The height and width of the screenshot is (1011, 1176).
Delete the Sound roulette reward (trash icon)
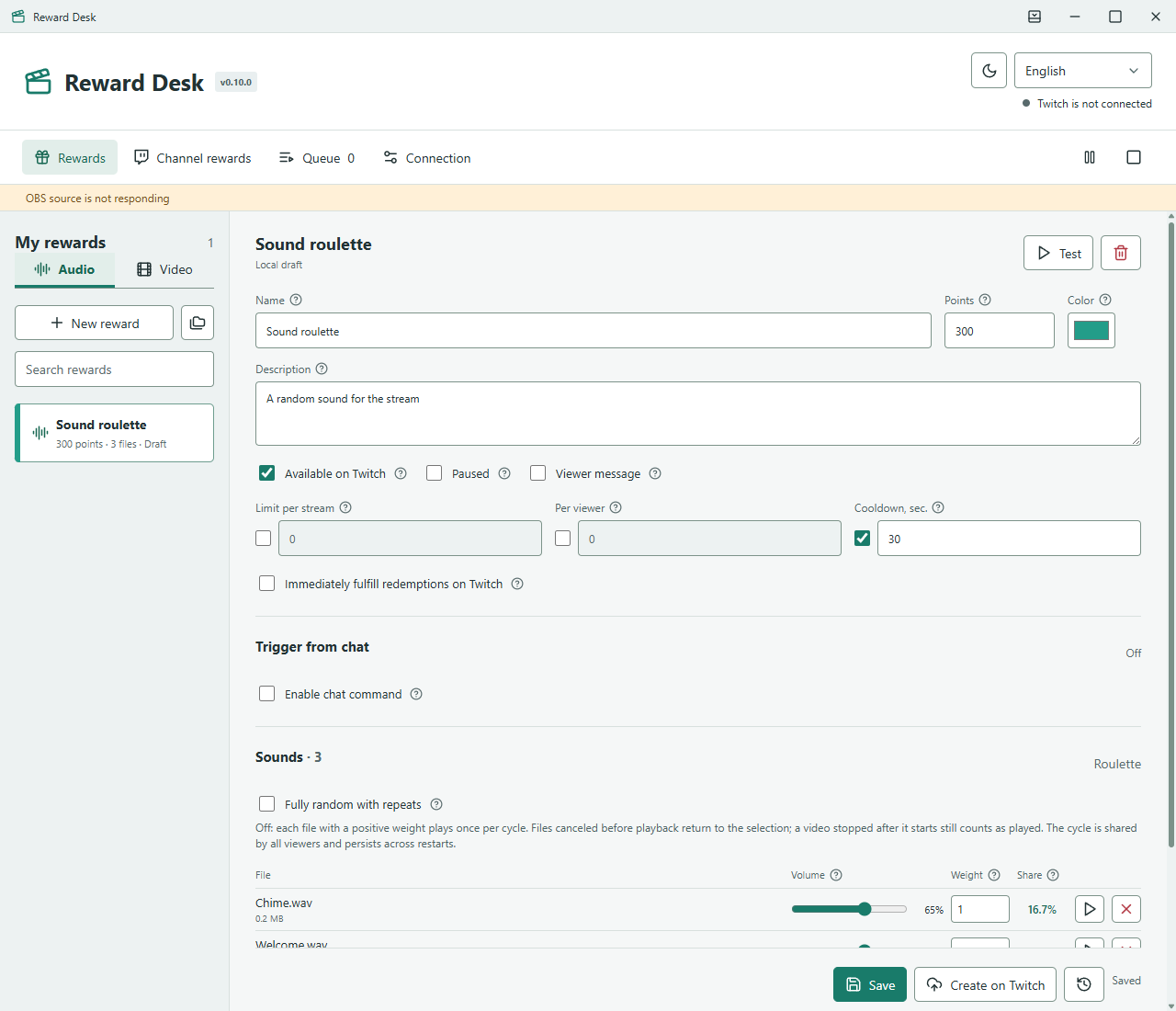1121,253
